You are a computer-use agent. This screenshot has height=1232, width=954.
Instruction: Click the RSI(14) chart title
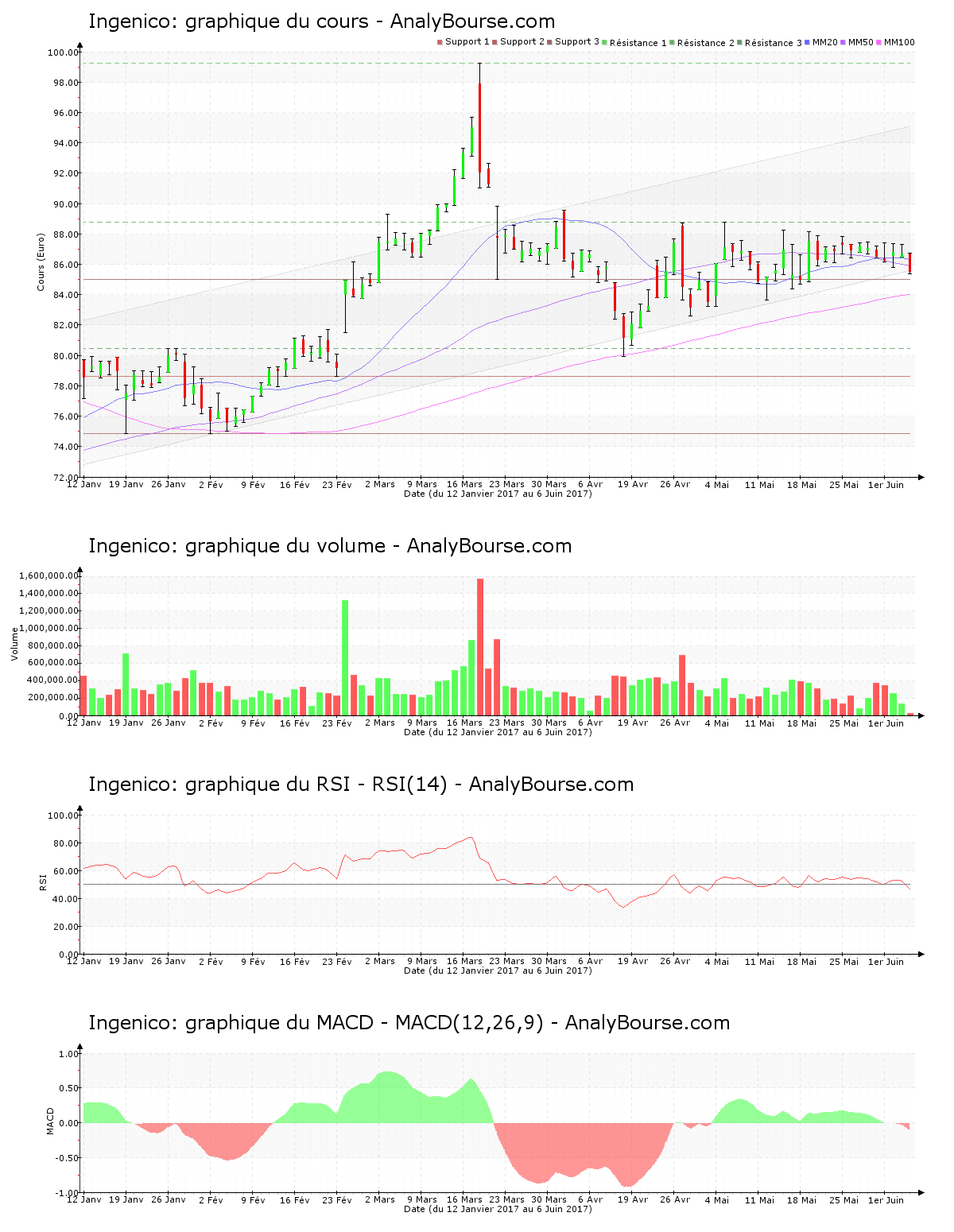[x=361, y=785]
